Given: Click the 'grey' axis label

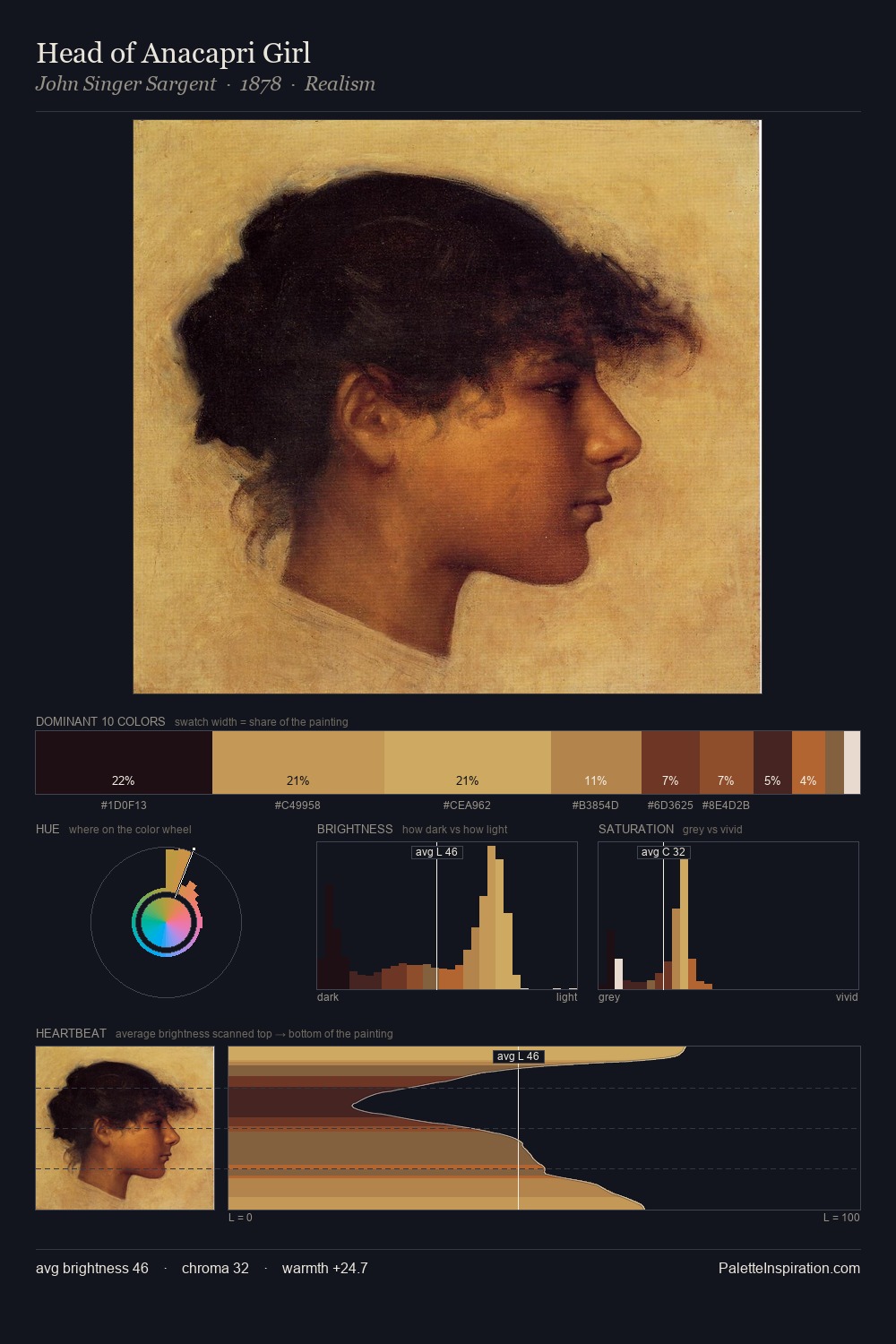Looking at the screenshot, I should [x=609, y=997].
